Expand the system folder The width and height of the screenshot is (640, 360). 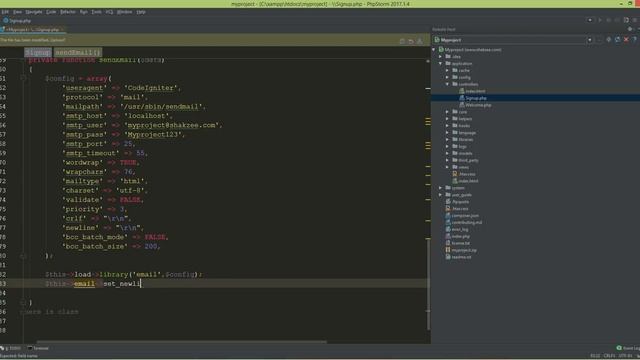coord(440,188)
